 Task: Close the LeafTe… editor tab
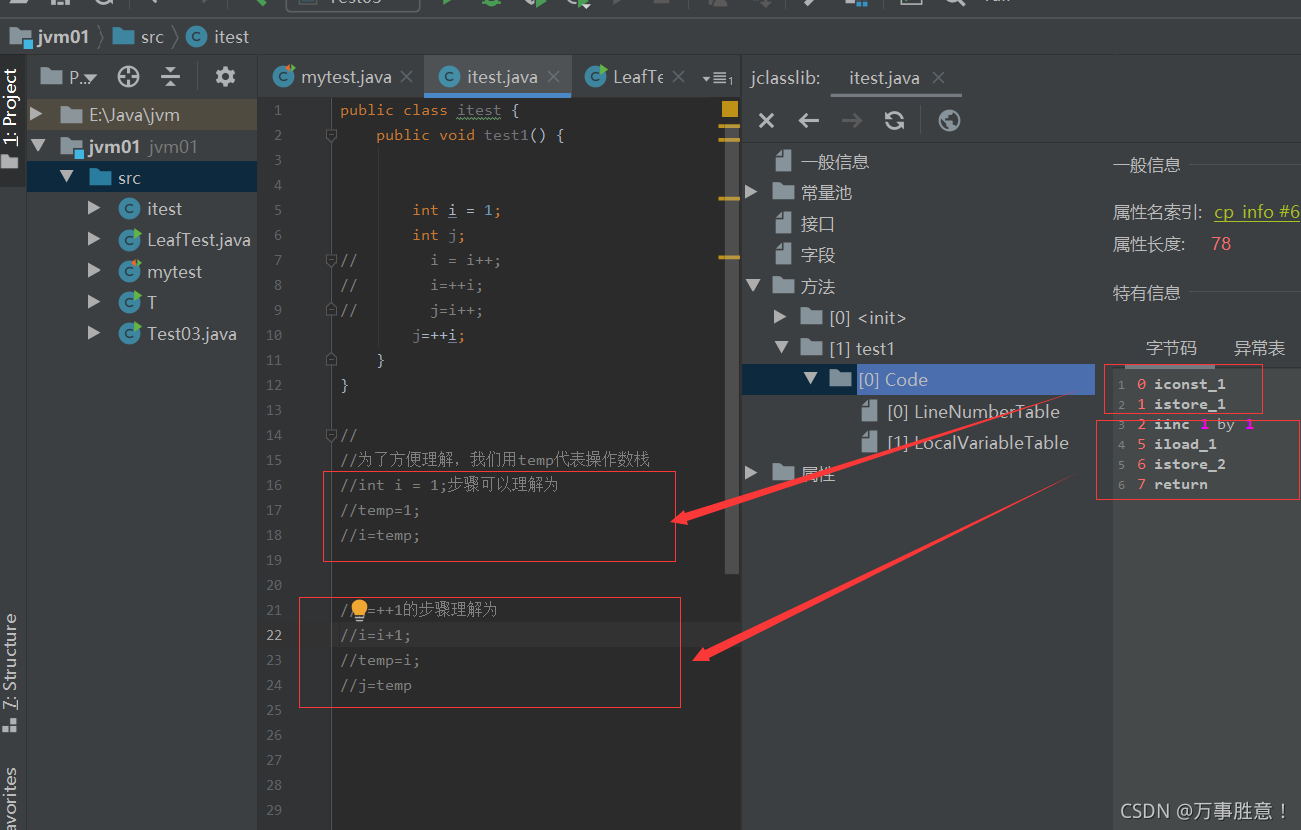[x=678, y=77]
